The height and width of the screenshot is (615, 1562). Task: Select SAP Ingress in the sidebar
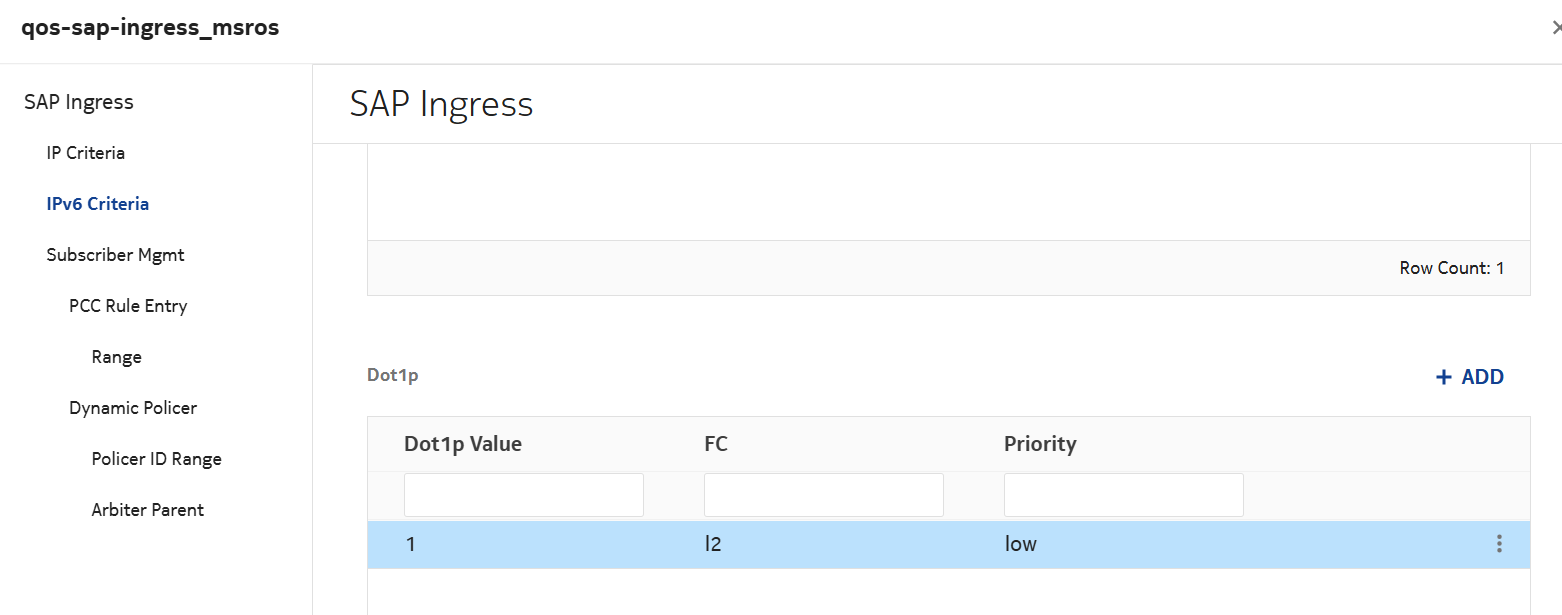(x=79, y=102)
